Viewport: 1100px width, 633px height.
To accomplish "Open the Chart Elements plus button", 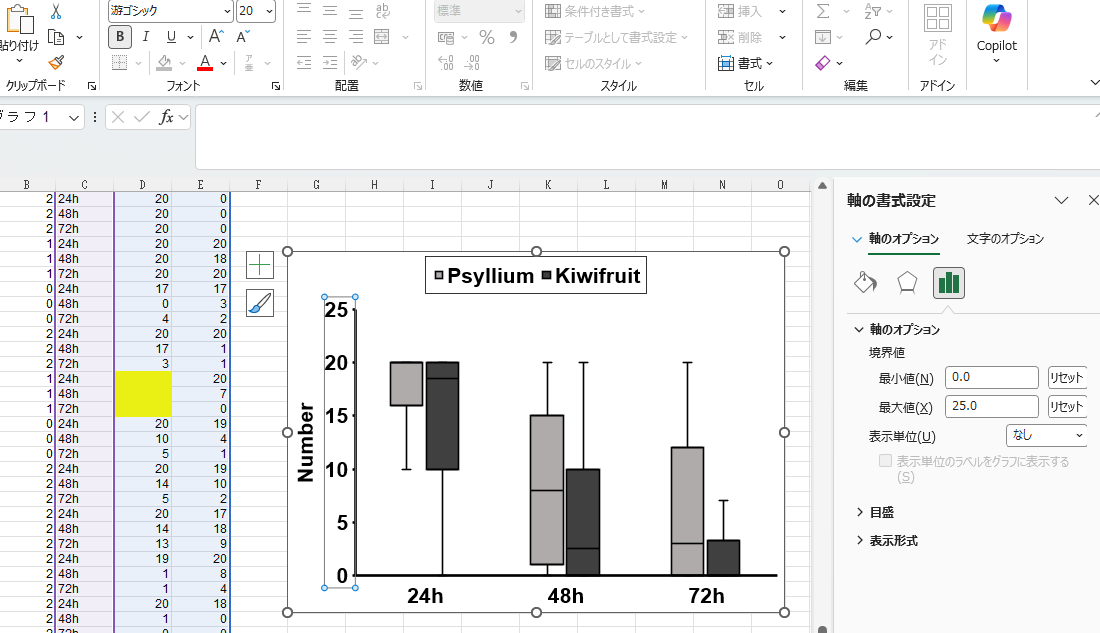I will [x=260, y=265].
